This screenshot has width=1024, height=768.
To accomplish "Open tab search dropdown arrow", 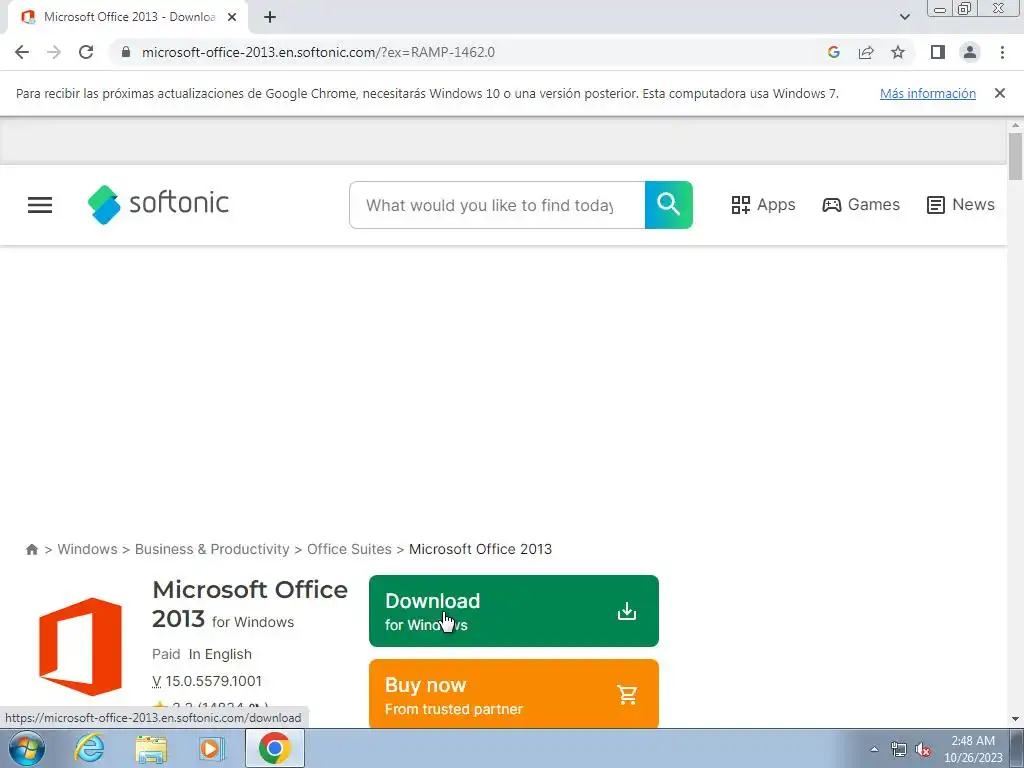I will coord(904,17).
